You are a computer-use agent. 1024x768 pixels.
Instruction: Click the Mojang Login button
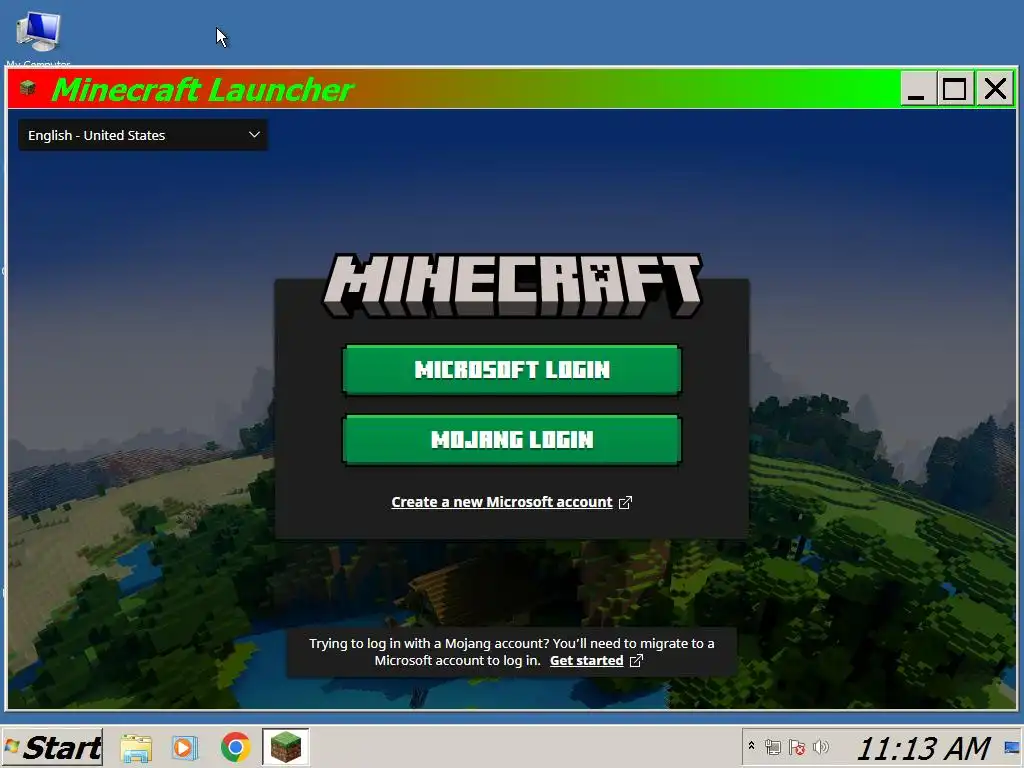coord(512,440)
